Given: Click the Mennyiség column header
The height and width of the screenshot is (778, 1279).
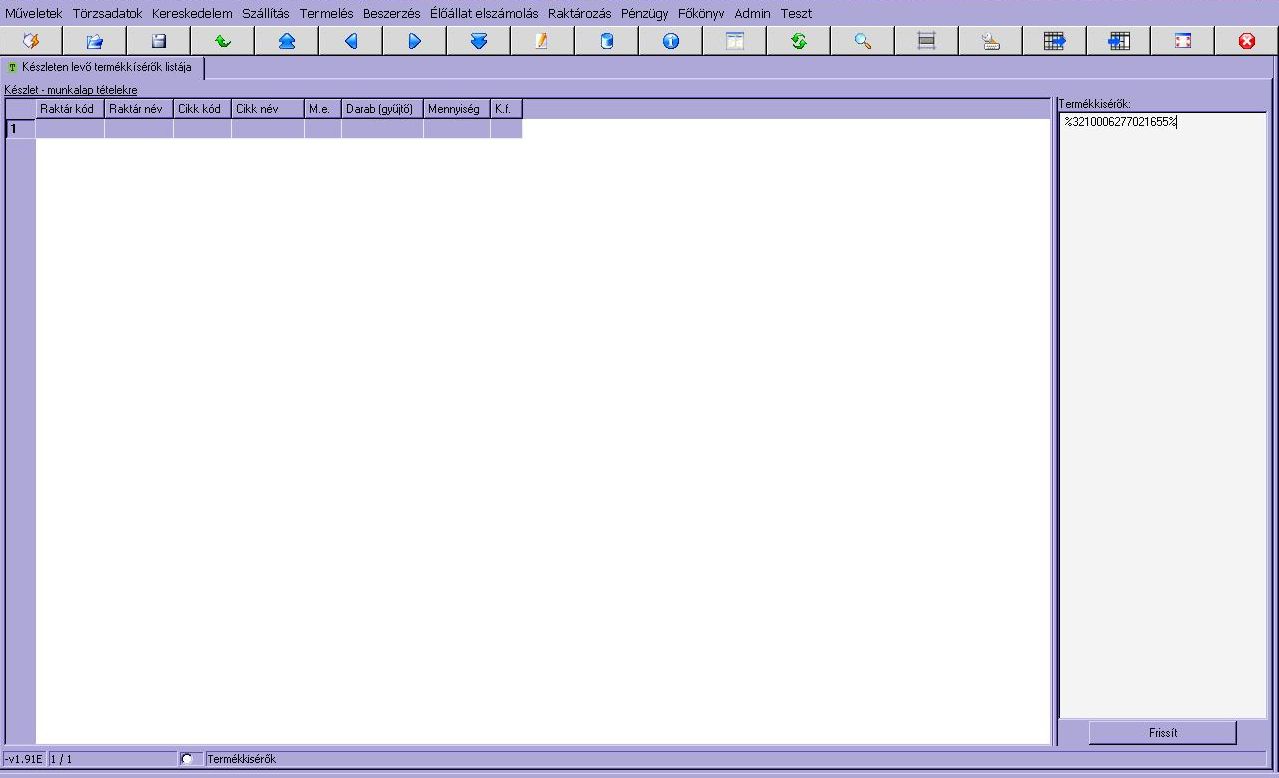Looking at the screenshot, I should pyautogui.click(x=457, y=108).
